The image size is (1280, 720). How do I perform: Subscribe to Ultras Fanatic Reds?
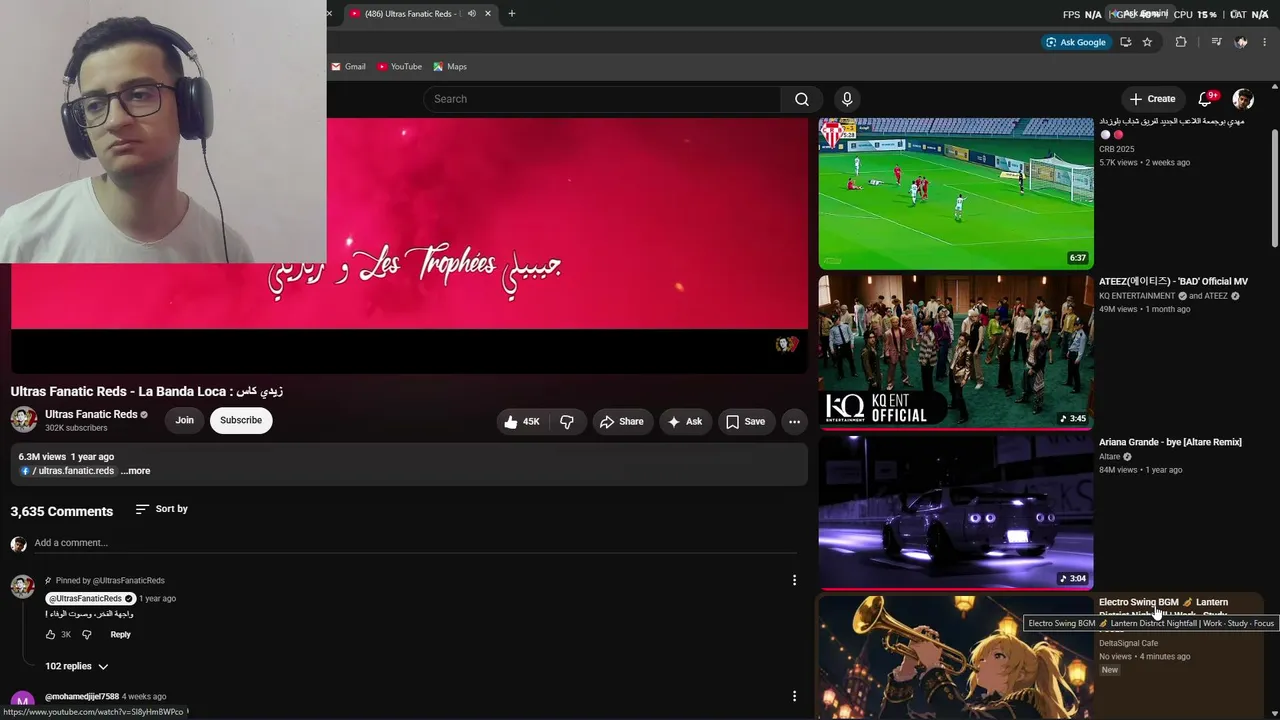241,420
